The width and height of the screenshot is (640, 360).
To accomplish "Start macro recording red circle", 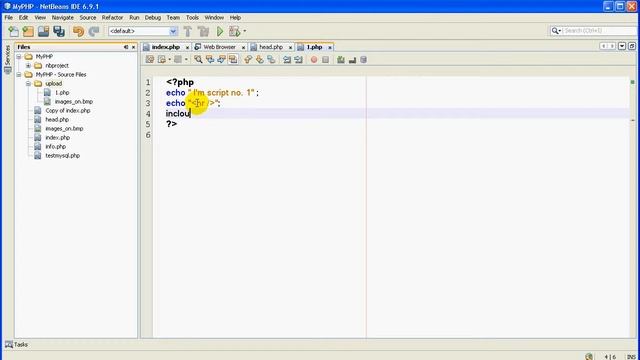I will click(x=314, y=60).
